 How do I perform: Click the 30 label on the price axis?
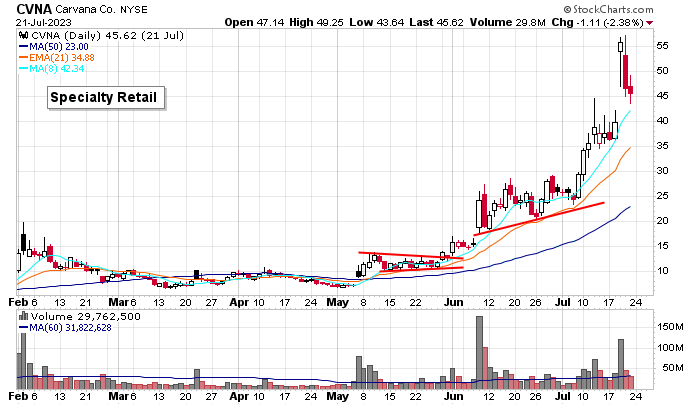pyautogui.click(x=662, y=171)
